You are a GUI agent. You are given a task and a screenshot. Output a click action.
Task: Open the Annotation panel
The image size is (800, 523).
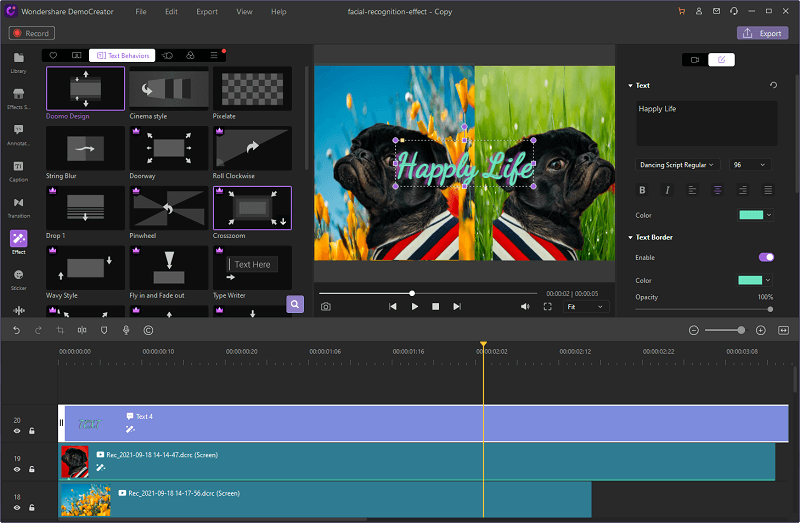[18, 135]
